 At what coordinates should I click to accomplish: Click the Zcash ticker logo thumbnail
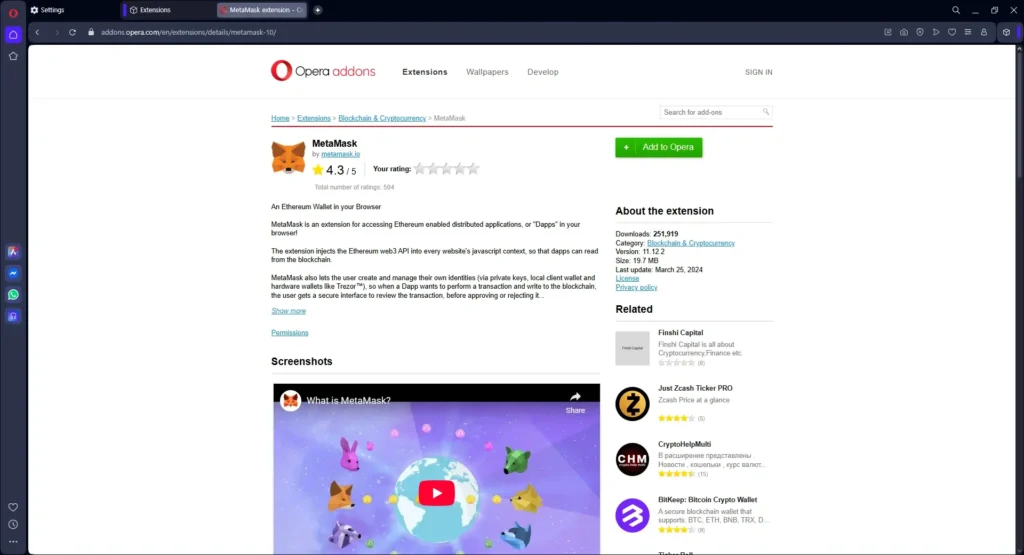(632, 404)
